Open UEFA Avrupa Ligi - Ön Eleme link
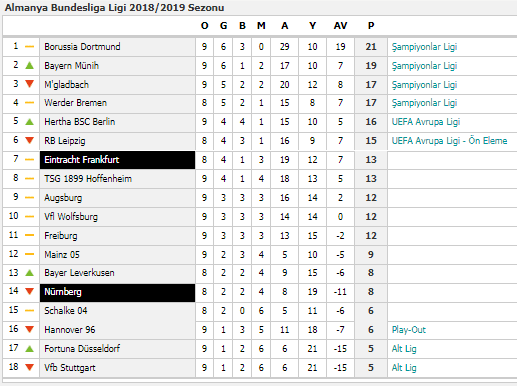Viewport: 517px width, 386px height. click(x=449, y=141)
